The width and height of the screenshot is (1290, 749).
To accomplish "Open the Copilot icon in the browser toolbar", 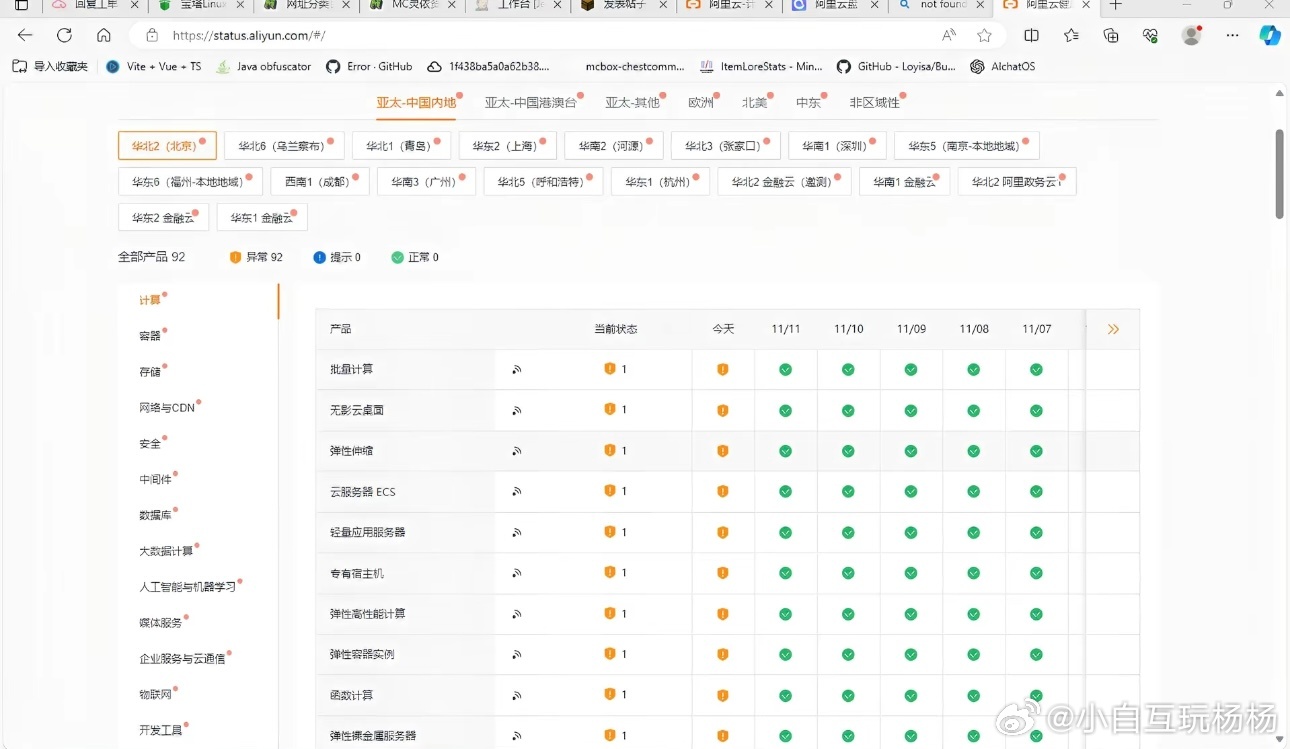I will 1269,35.
